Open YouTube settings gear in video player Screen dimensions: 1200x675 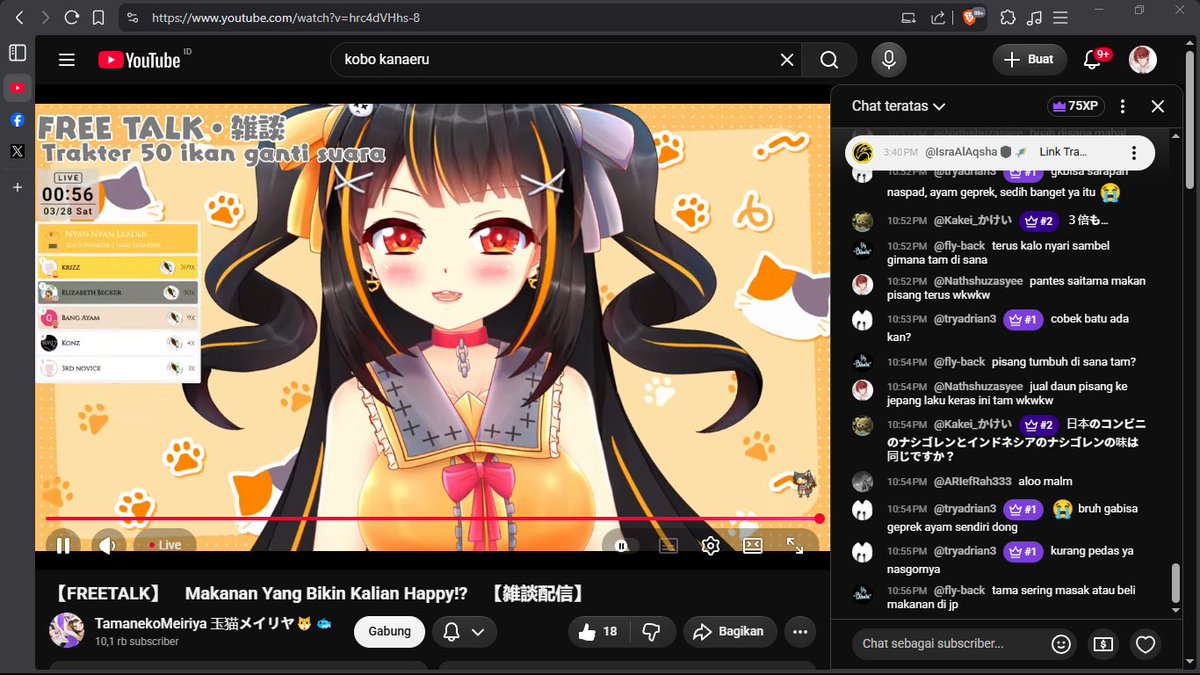[710, 545]
